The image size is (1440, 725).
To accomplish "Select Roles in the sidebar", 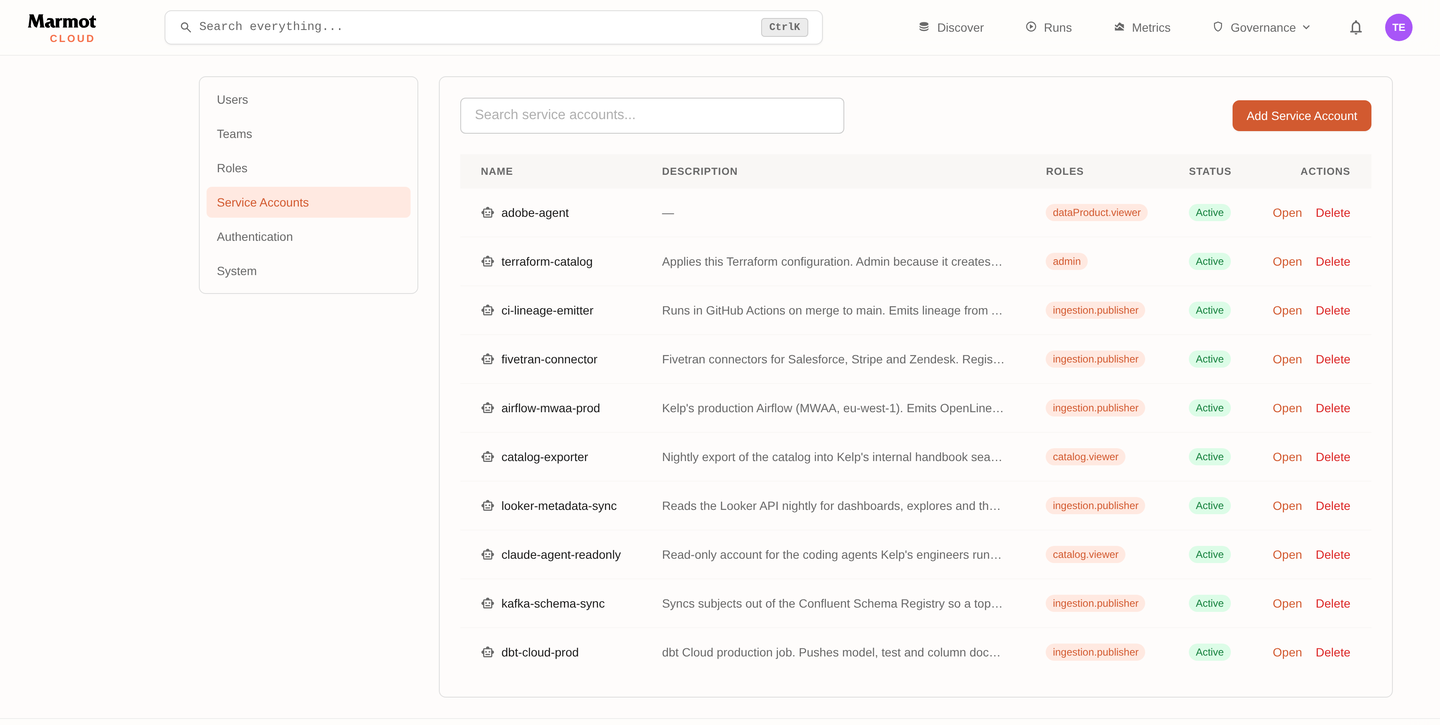I will [308, 168].
